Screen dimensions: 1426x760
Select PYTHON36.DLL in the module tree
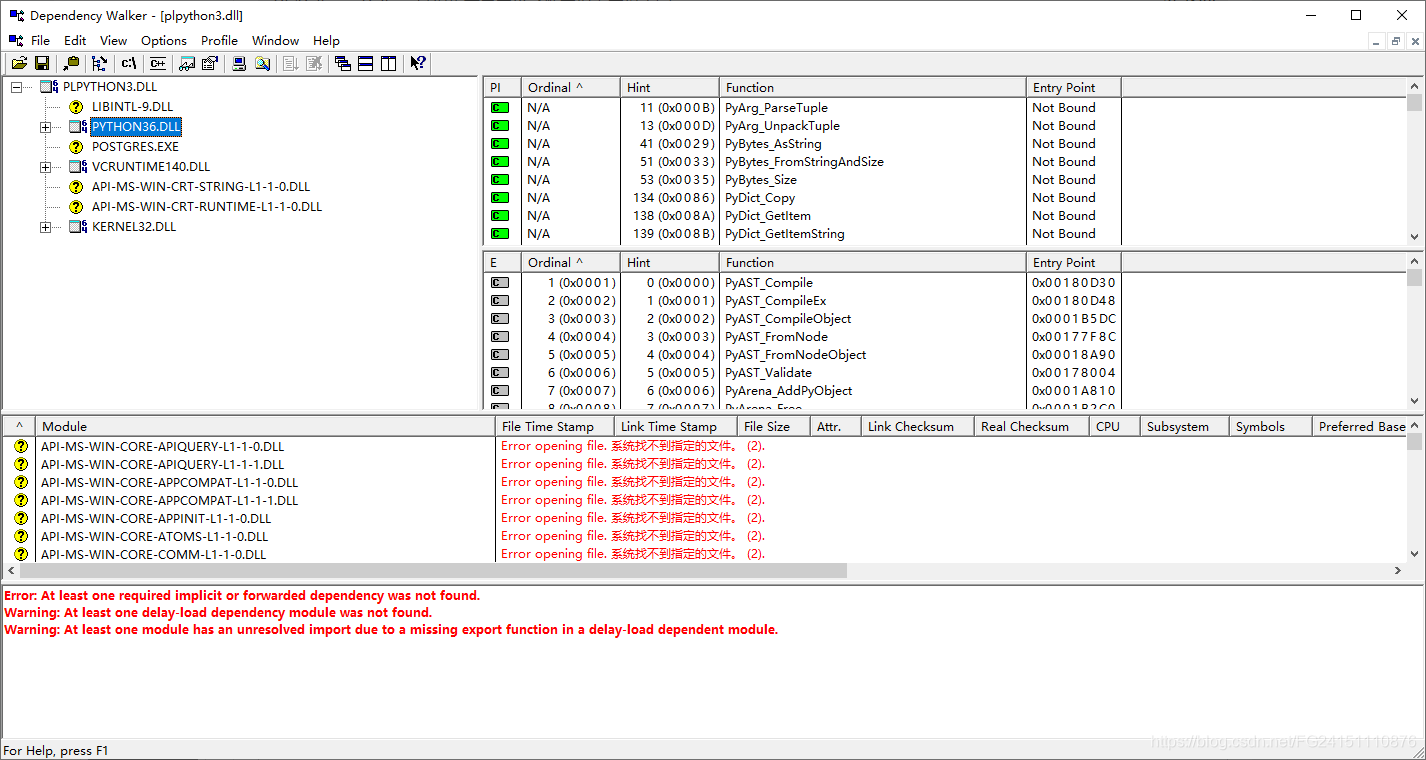point(136,127)
